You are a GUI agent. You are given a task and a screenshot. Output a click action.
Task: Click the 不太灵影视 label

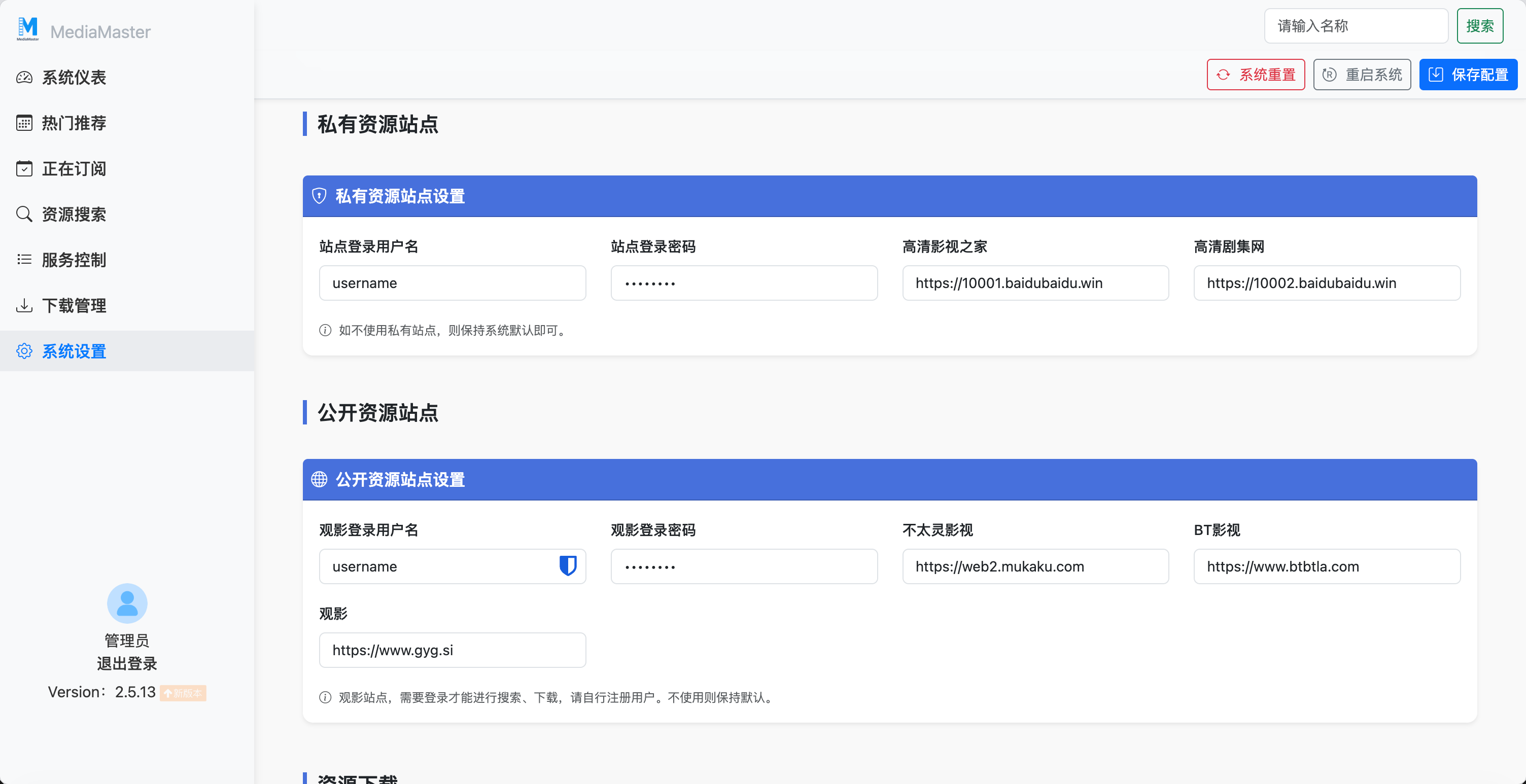point(938,530)
